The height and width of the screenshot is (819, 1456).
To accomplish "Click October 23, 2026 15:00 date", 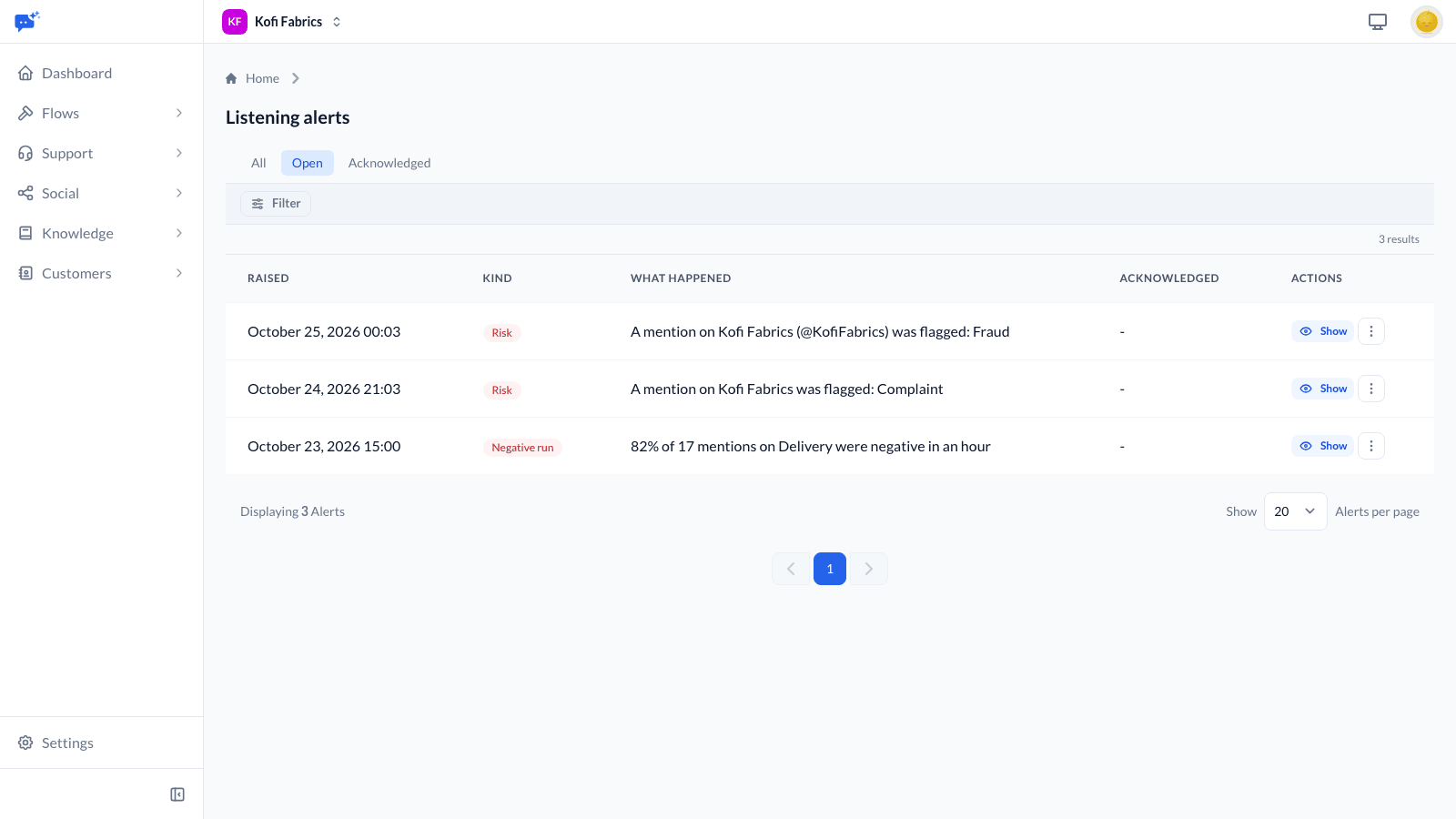I will (324, 446).
